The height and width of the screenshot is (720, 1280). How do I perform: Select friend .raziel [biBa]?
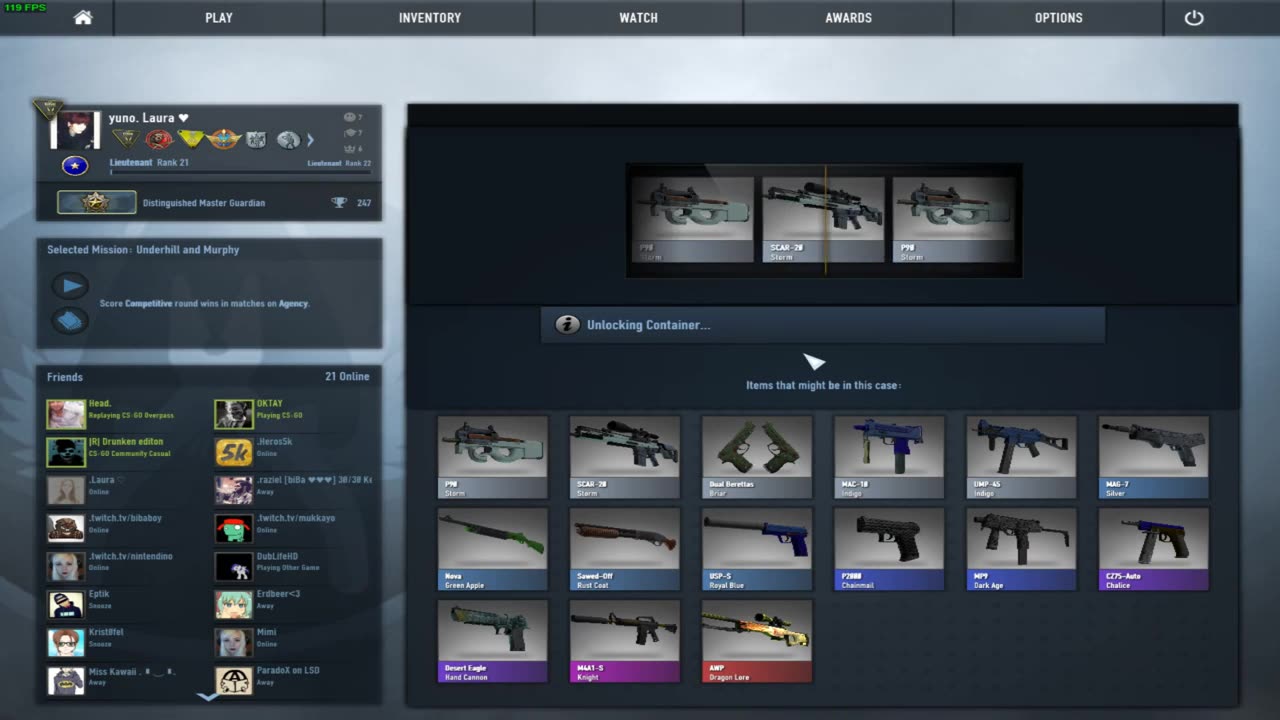coord(314,480)
